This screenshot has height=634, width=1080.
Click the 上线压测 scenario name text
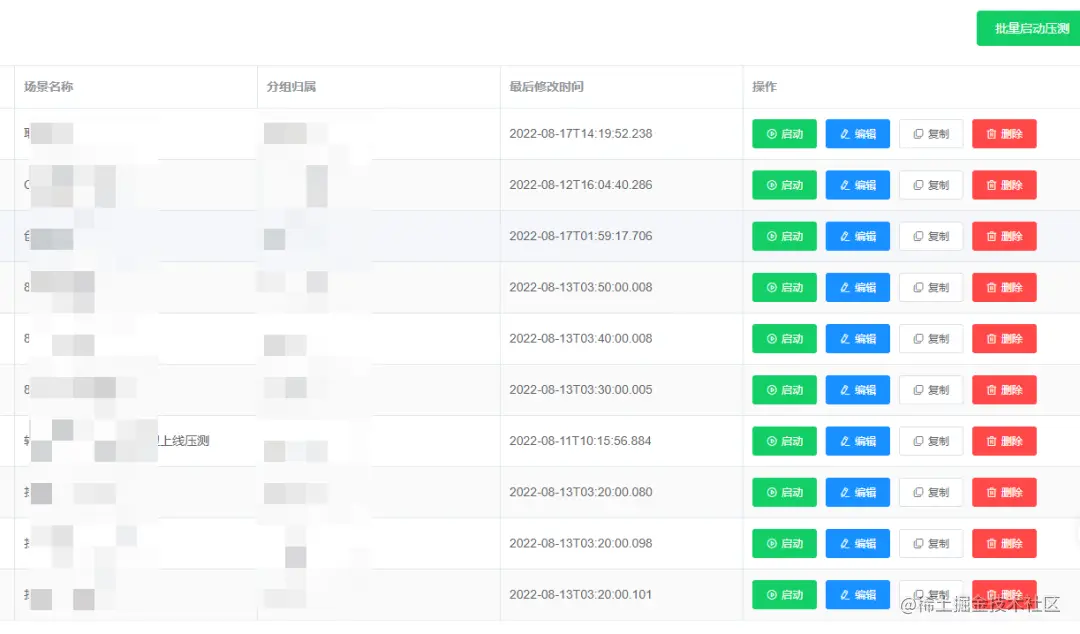point(184,441)
